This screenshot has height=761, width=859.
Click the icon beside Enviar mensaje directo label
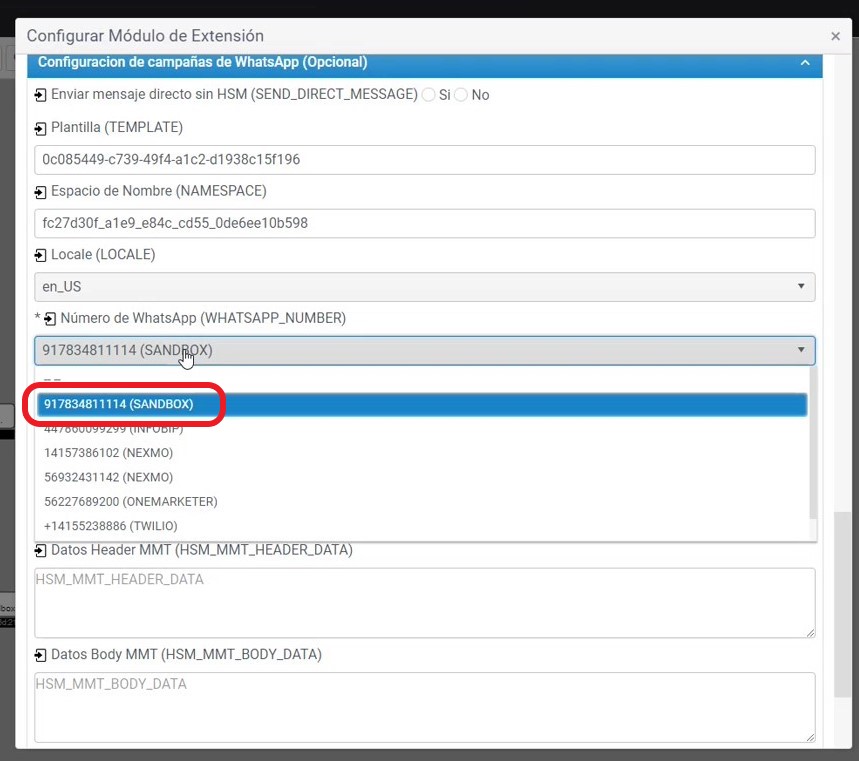click(40, 95)
